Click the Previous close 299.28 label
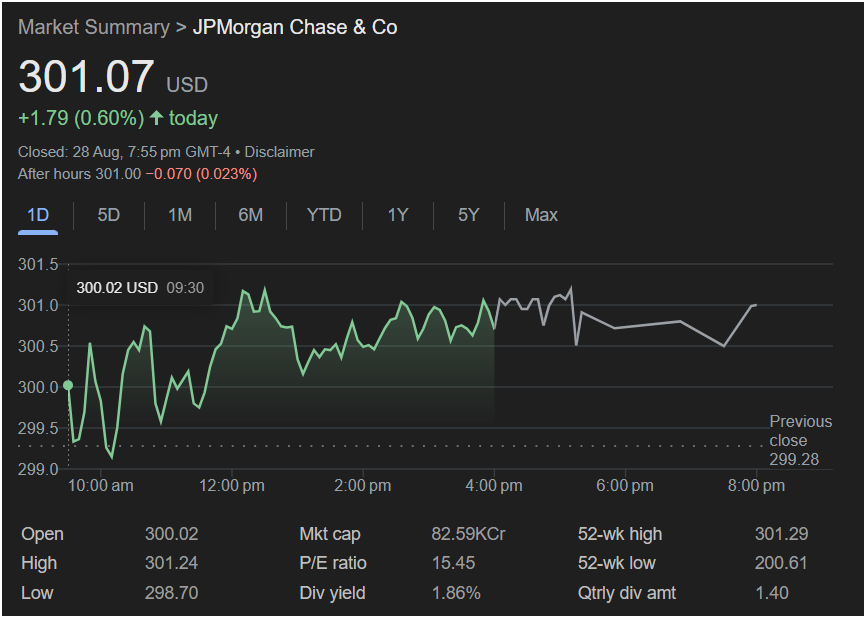 800,440
